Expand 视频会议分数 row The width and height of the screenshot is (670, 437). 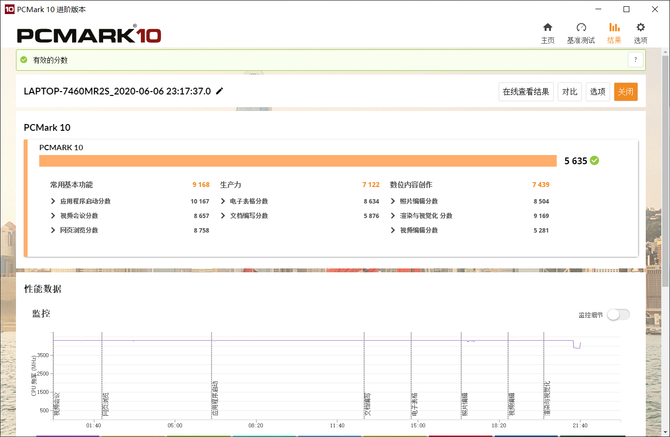pyautogui.click(x=53, y=215)
